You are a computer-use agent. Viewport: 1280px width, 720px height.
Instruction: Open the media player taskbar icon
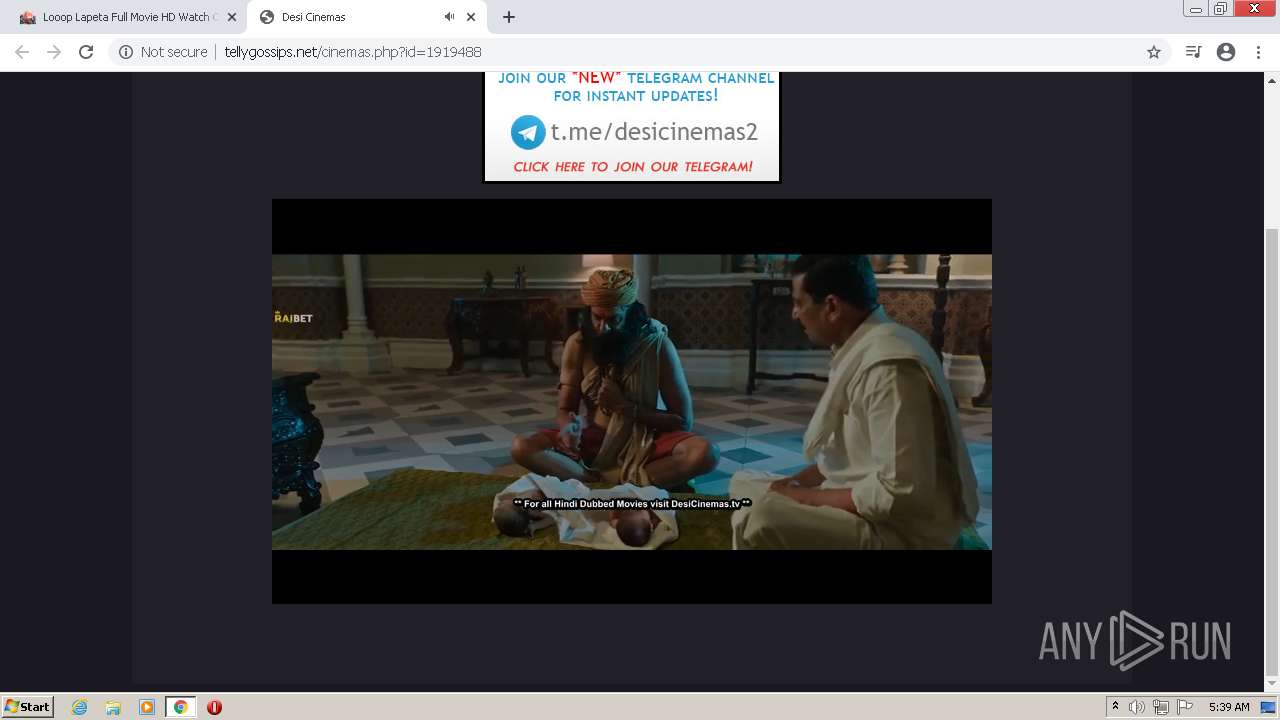pos(147,707)
